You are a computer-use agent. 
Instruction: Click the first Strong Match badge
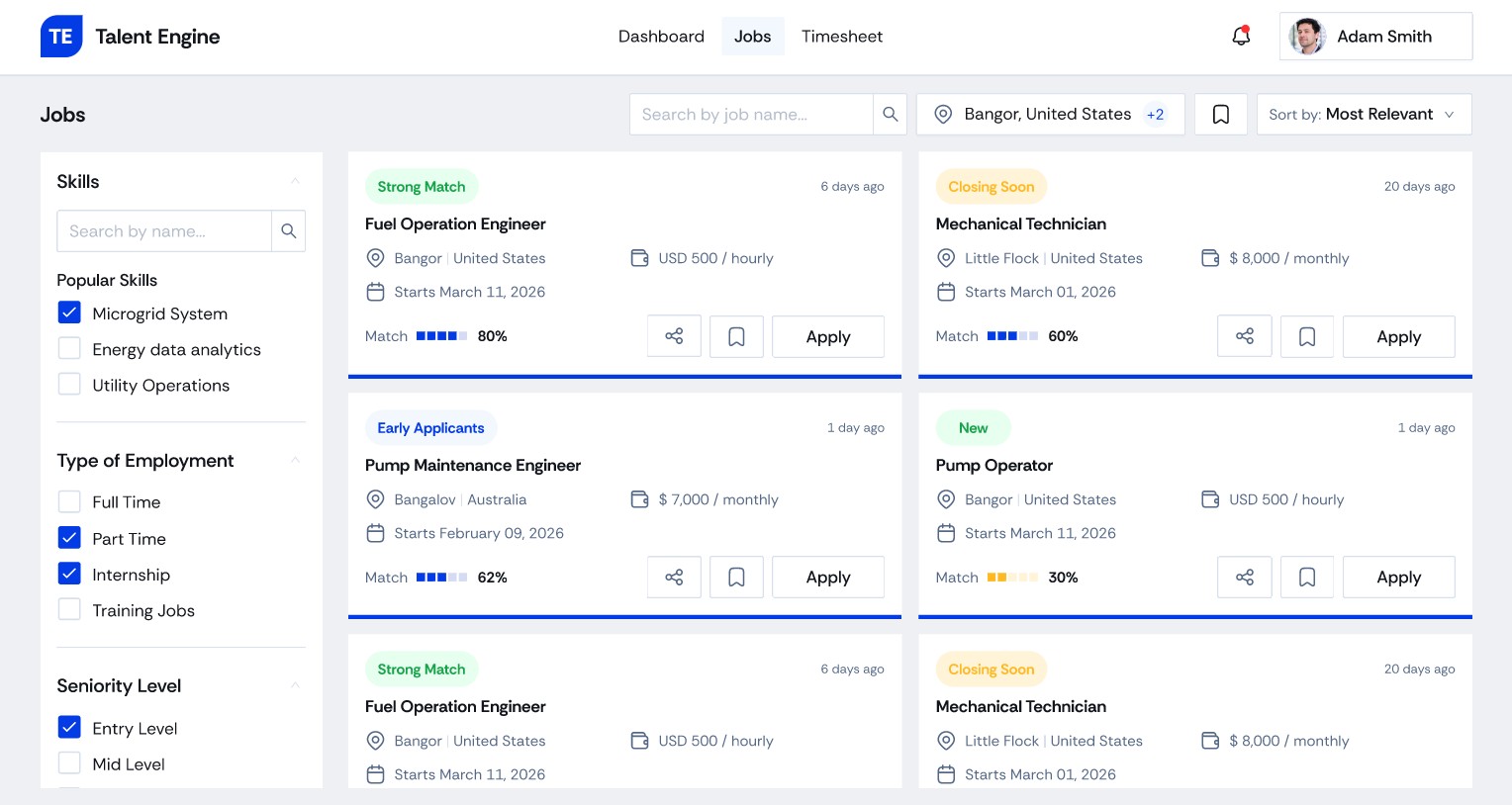(x=422, y=186)
